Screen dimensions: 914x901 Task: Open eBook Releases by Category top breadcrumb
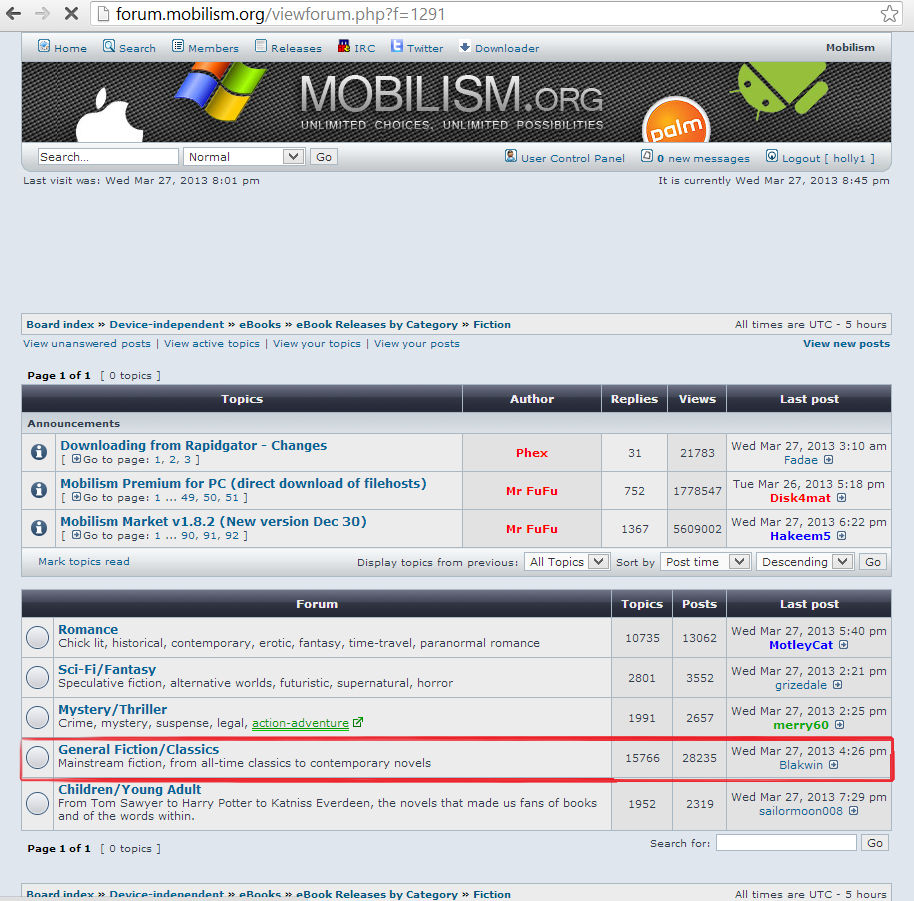coord(377,325)
